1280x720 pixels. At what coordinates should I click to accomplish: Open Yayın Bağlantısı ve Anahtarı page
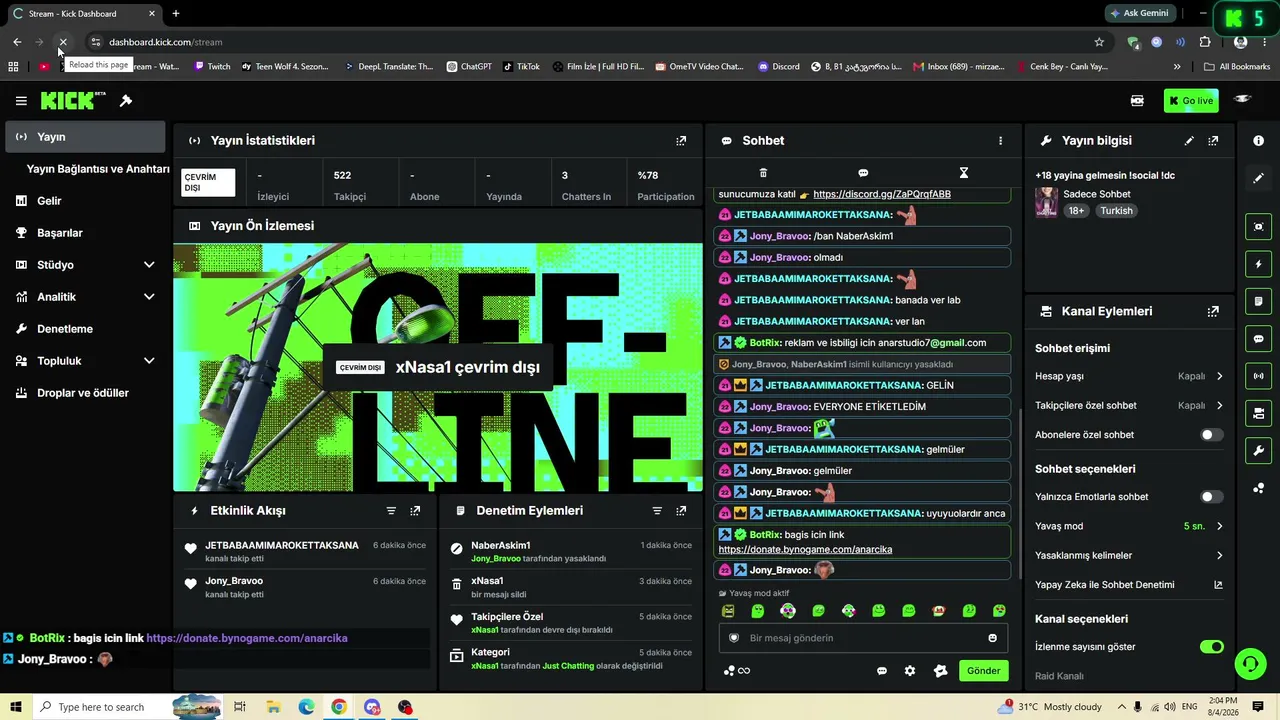(98, 169)
